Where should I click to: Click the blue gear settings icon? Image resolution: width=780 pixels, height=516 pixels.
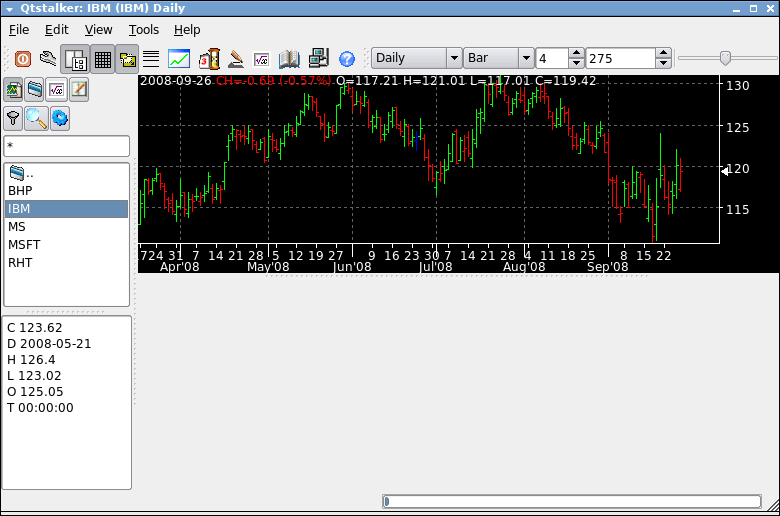[60, 118]
